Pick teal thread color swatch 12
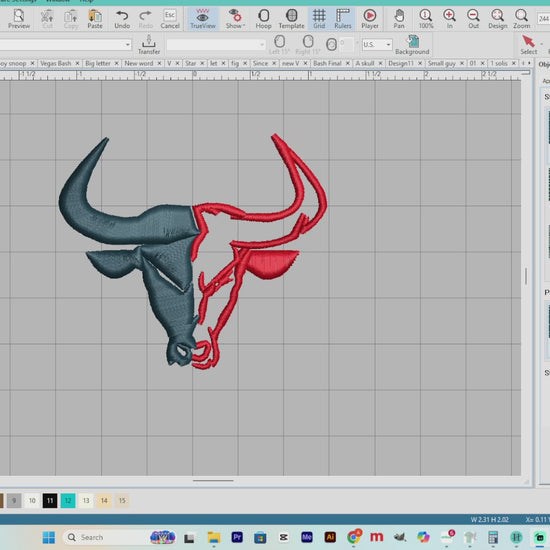This screenshot has width=550, height=550. 68,501
